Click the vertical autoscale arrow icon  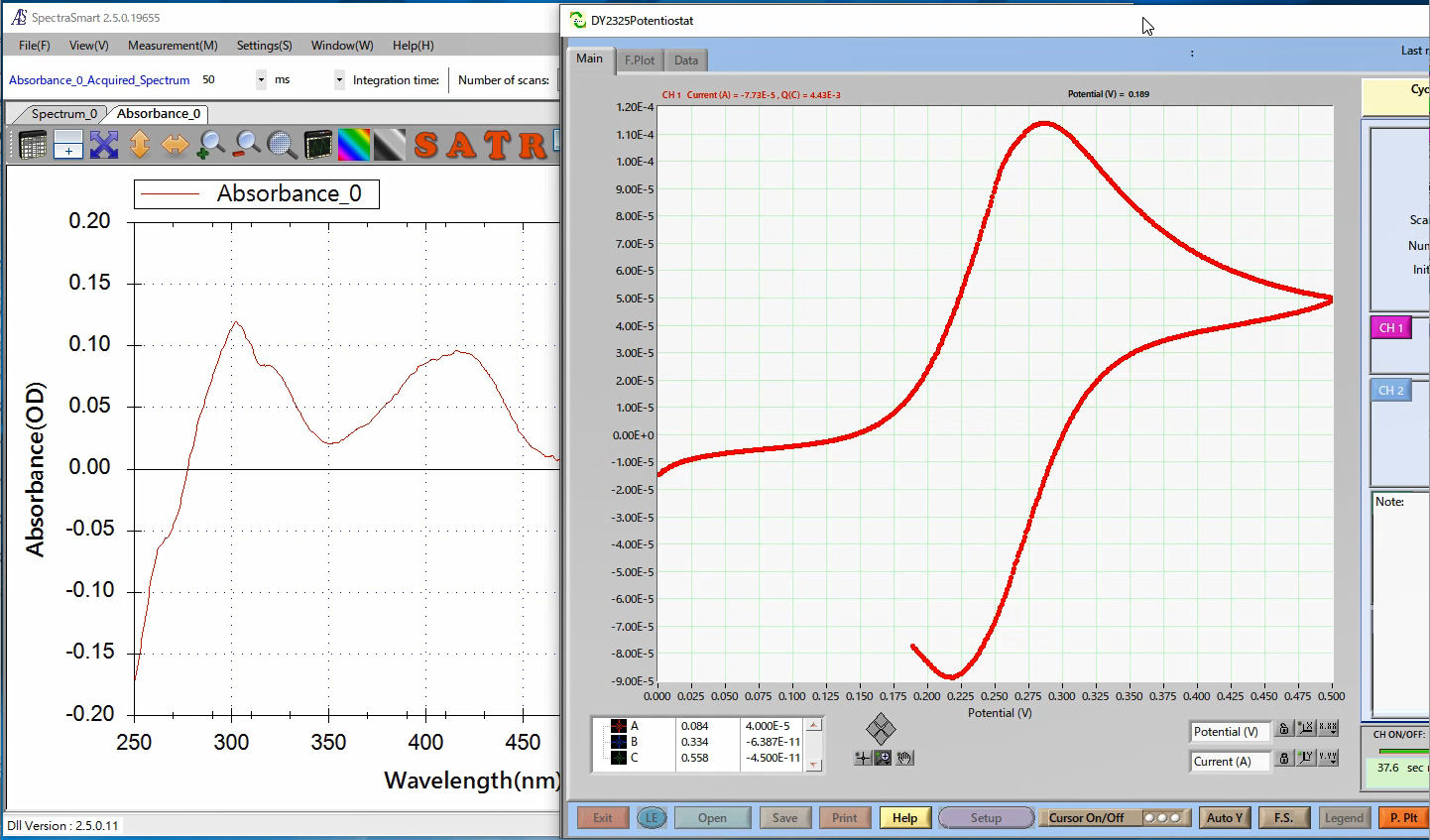click(x=140, y=145)
